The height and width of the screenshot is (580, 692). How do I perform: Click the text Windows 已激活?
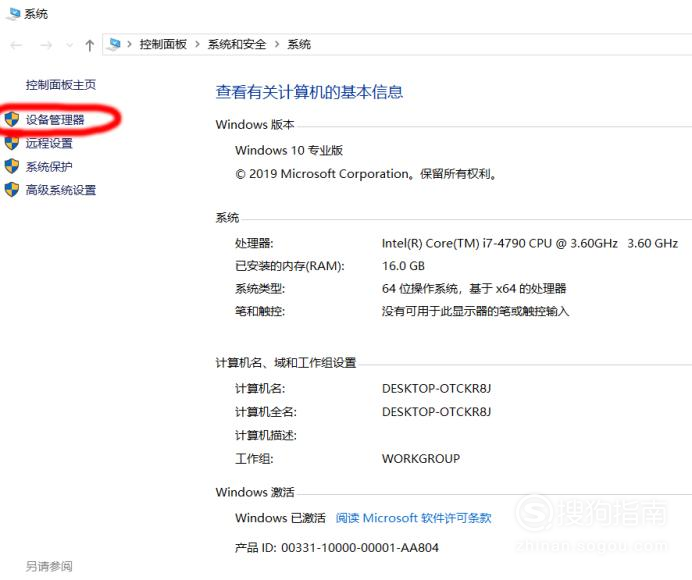click(x=280, y=518)
